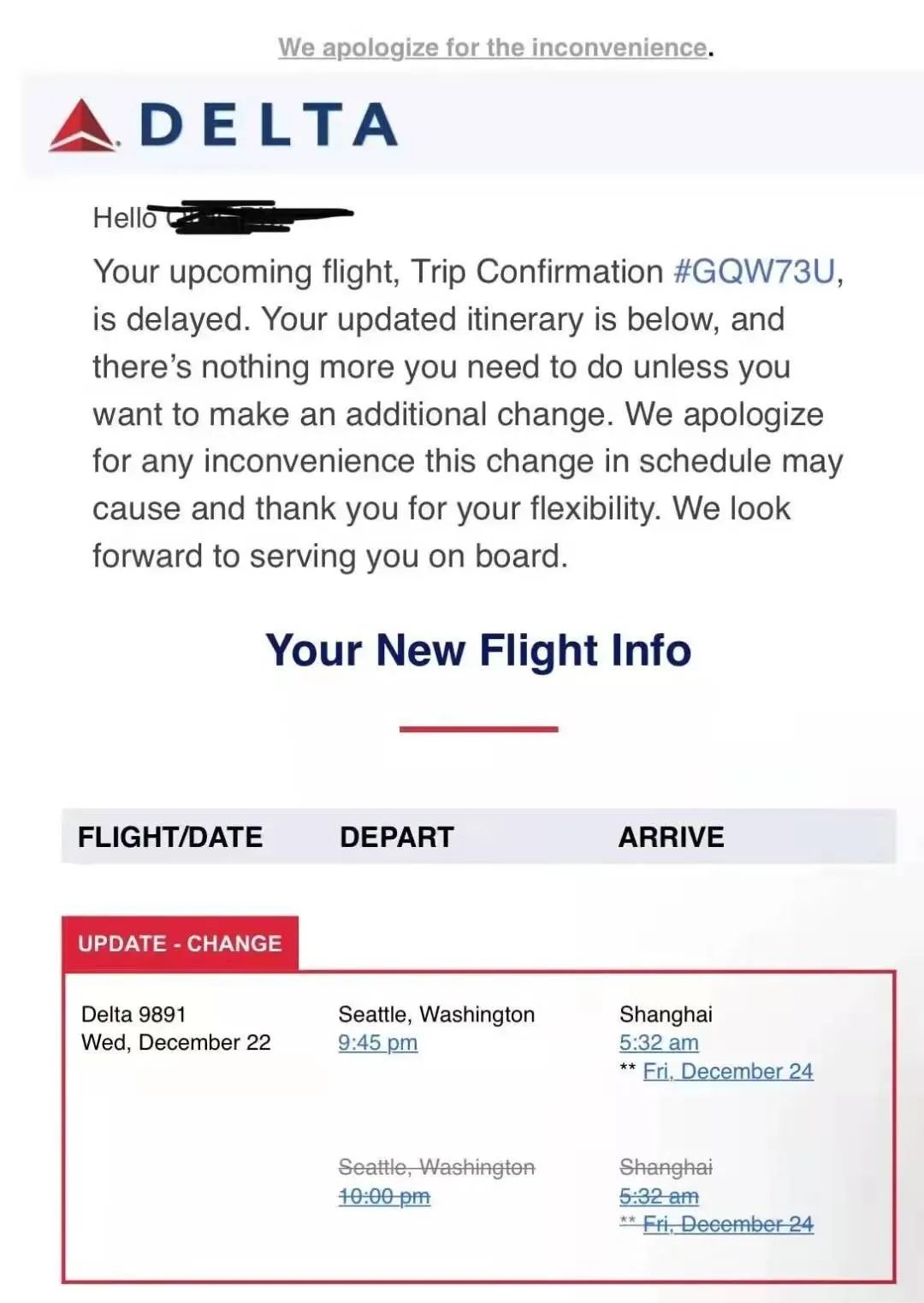924x1303 pixels.
Task: Click non-struck Seattle, Washington departure city
Action: tap(436, 1014)
